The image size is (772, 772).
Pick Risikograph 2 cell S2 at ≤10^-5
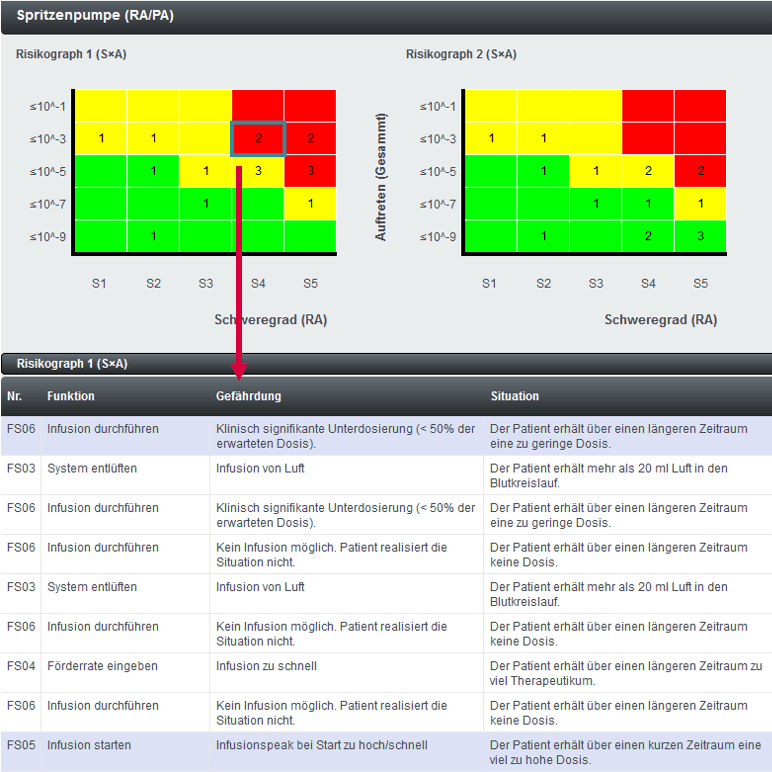point(543,171)
